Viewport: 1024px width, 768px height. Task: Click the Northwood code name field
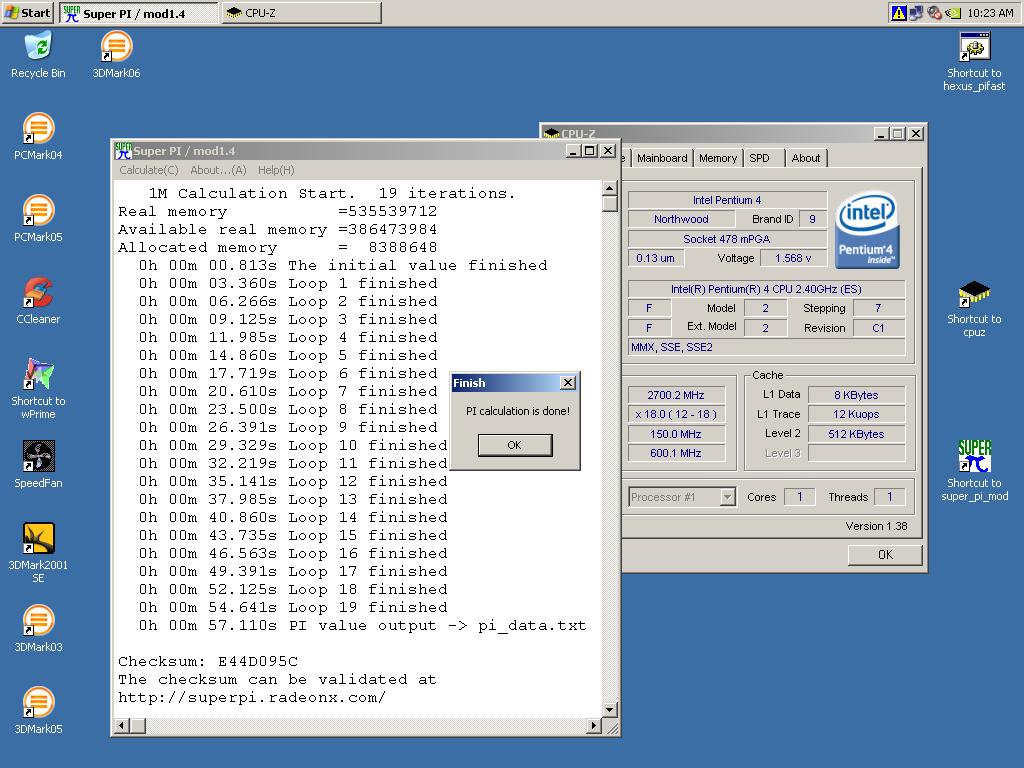681,219
